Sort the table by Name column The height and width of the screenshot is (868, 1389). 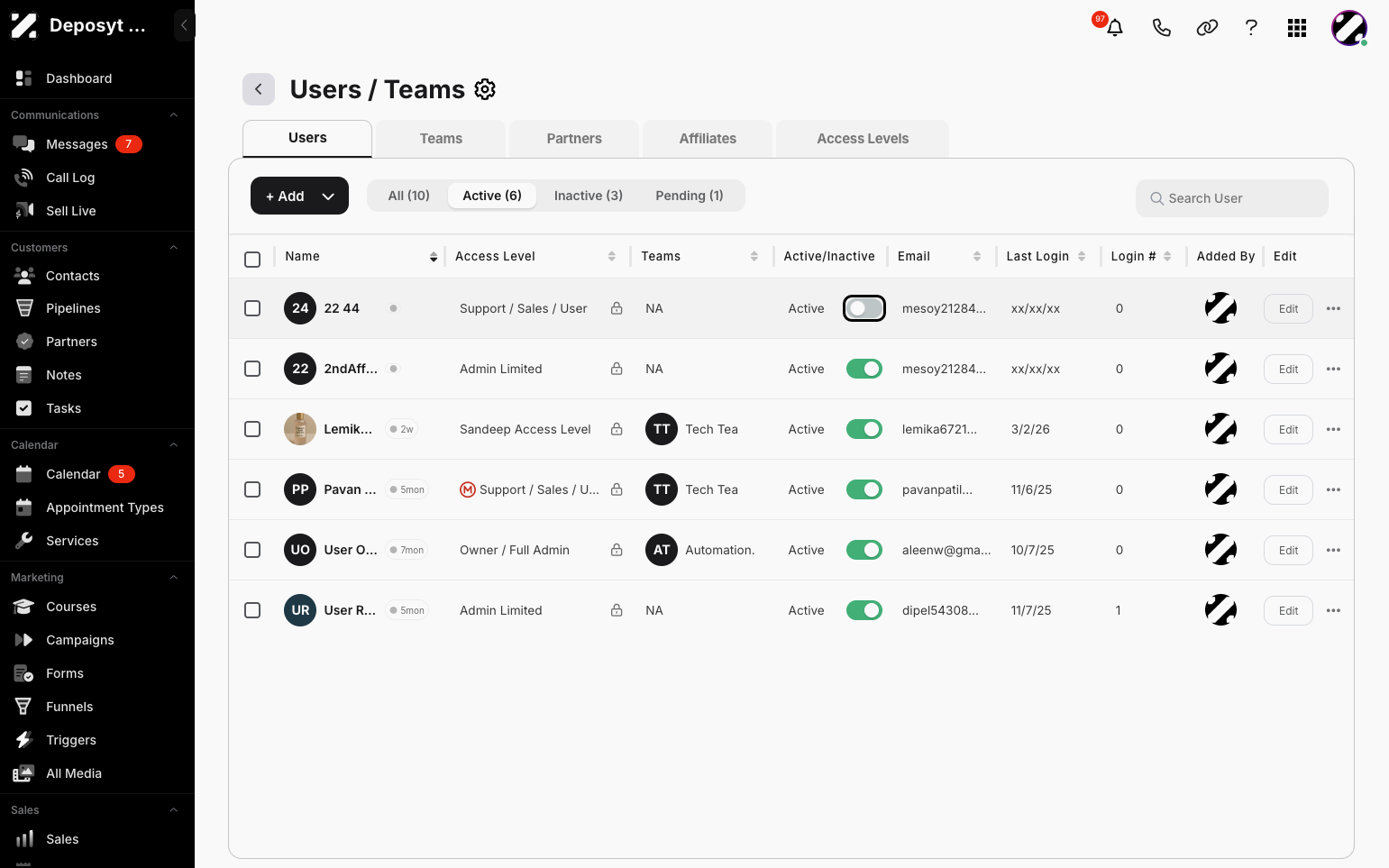pyautogui.click(x=434, y=257)
